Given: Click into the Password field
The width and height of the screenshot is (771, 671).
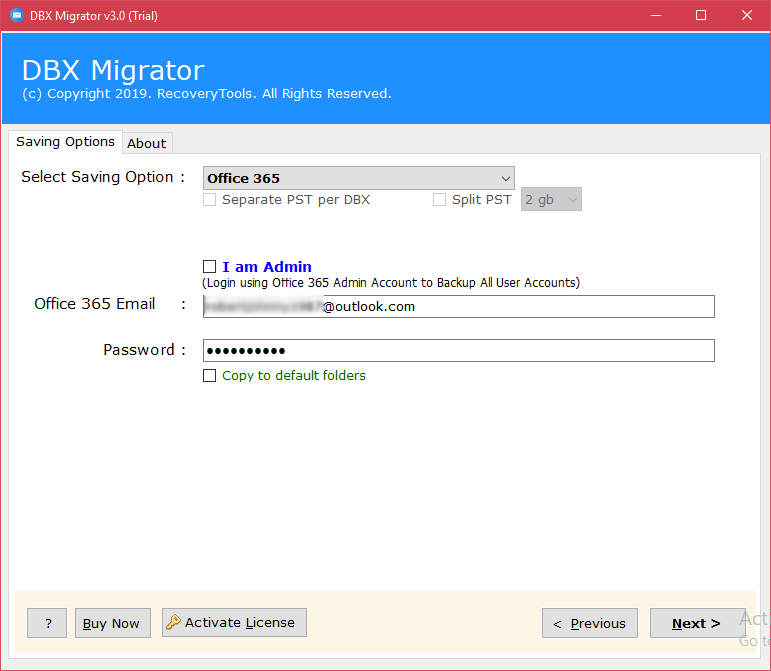Looking at the screenshot, I should 458,350.
